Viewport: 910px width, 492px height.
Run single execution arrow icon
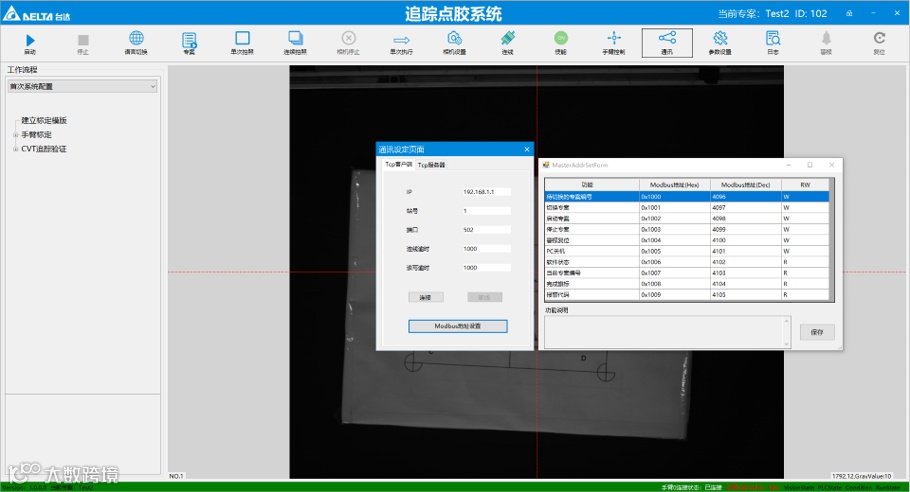(x=402, y=40)
